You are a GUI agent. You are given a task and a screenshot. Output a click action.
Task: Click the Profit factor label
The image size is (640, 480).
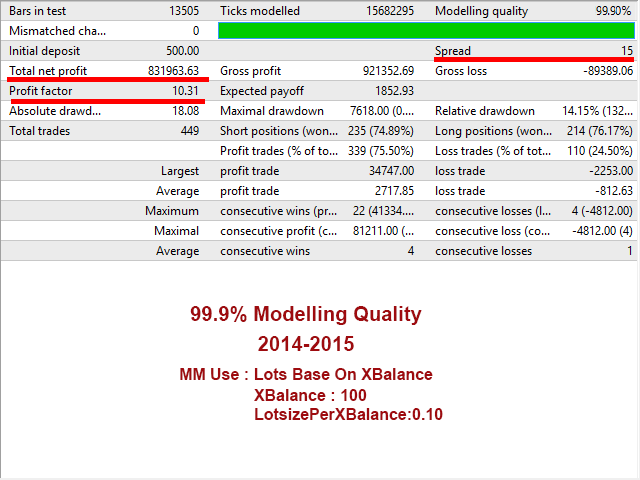[x=40, y=91]
